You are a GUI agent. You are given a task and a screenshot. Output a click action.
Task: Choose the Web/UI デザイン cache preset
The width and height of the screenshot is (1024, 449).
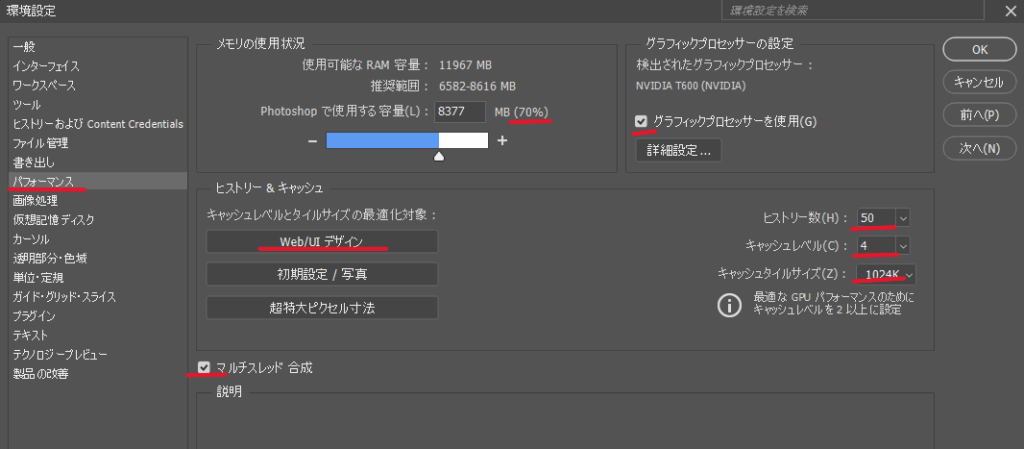click(x=322, y=242)
